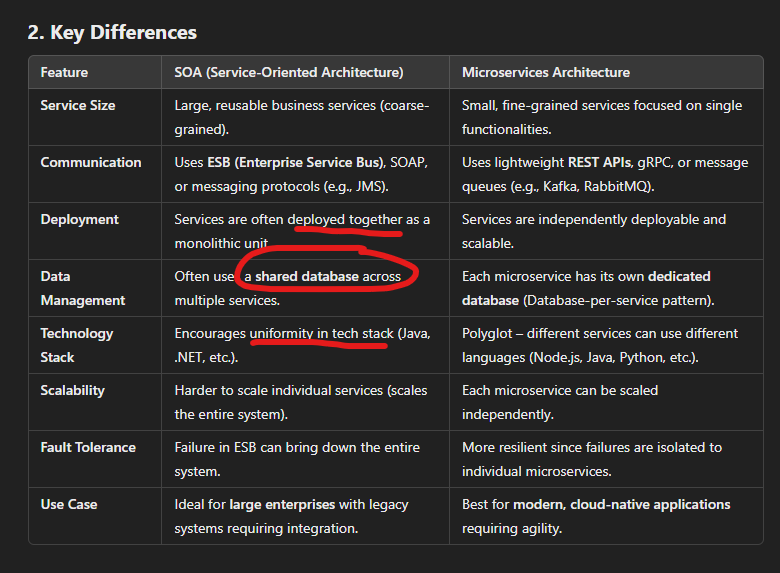Click the "Communication" row label
This screenshot has height=573, width=780.
(90, 162)
